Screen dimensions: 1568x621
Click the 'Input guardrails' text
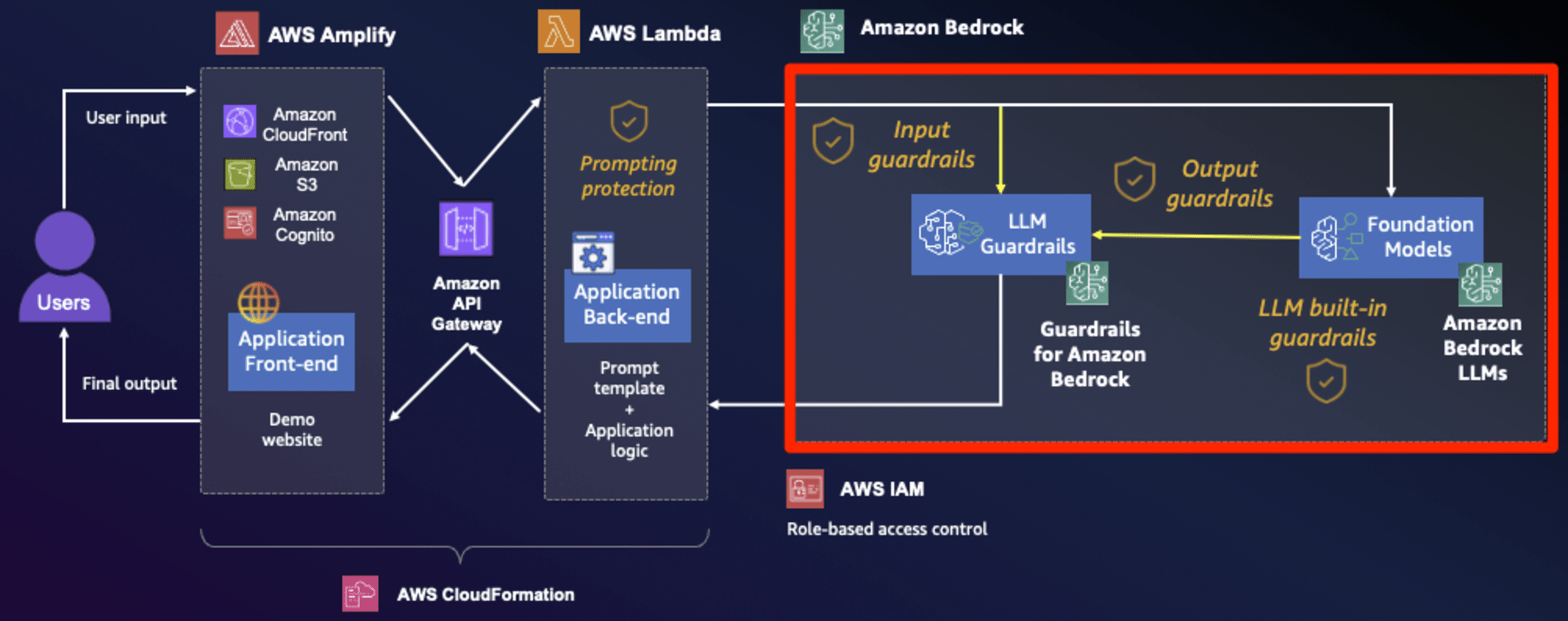pyautogui.click(x=921, y=145)
